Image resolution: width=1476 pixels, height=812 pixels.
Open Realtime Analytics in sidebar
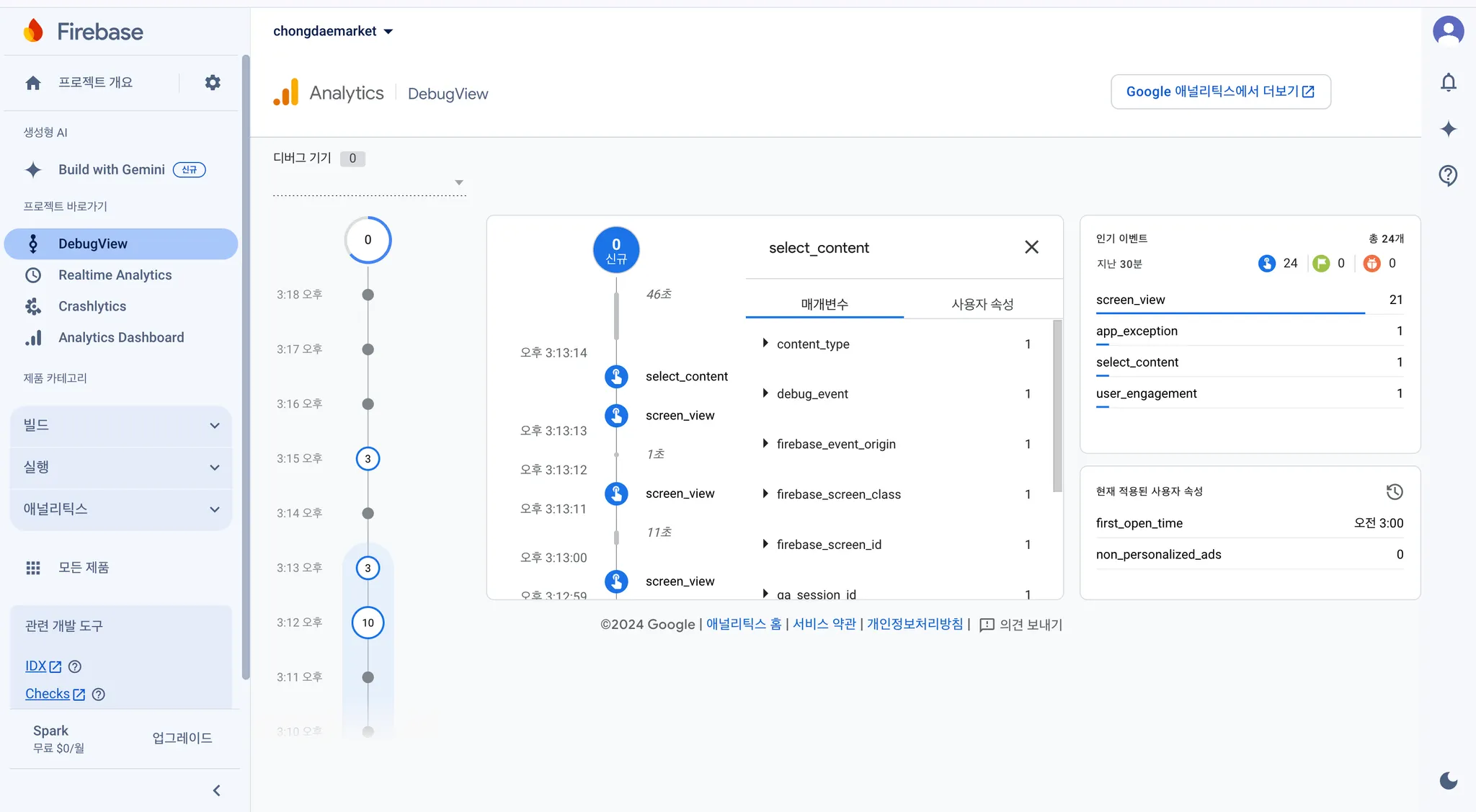point(115,275)
